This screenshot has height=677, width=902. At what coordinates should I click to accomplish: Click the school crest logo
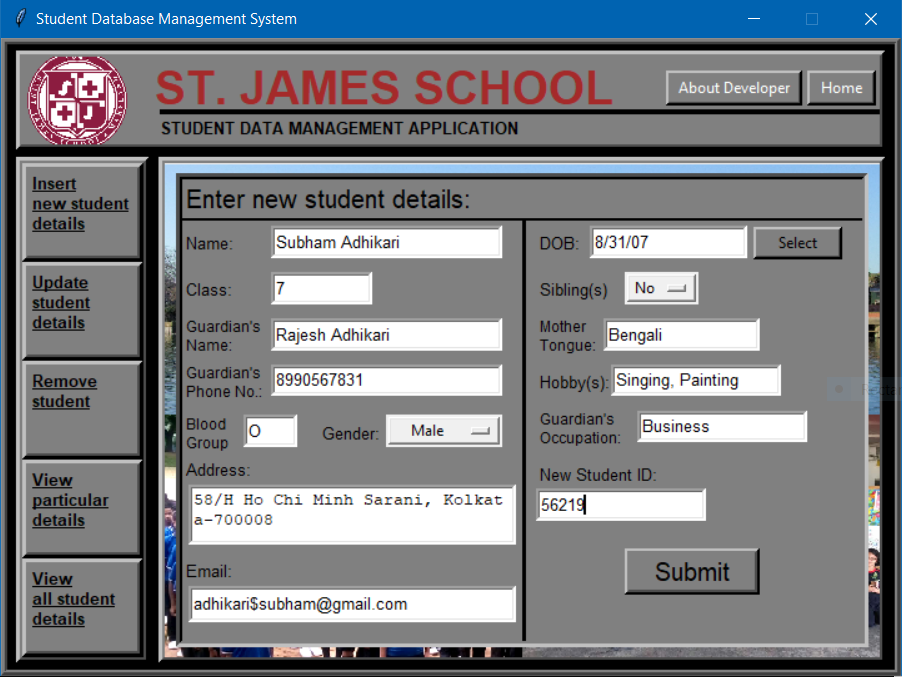tap(76, 99)
